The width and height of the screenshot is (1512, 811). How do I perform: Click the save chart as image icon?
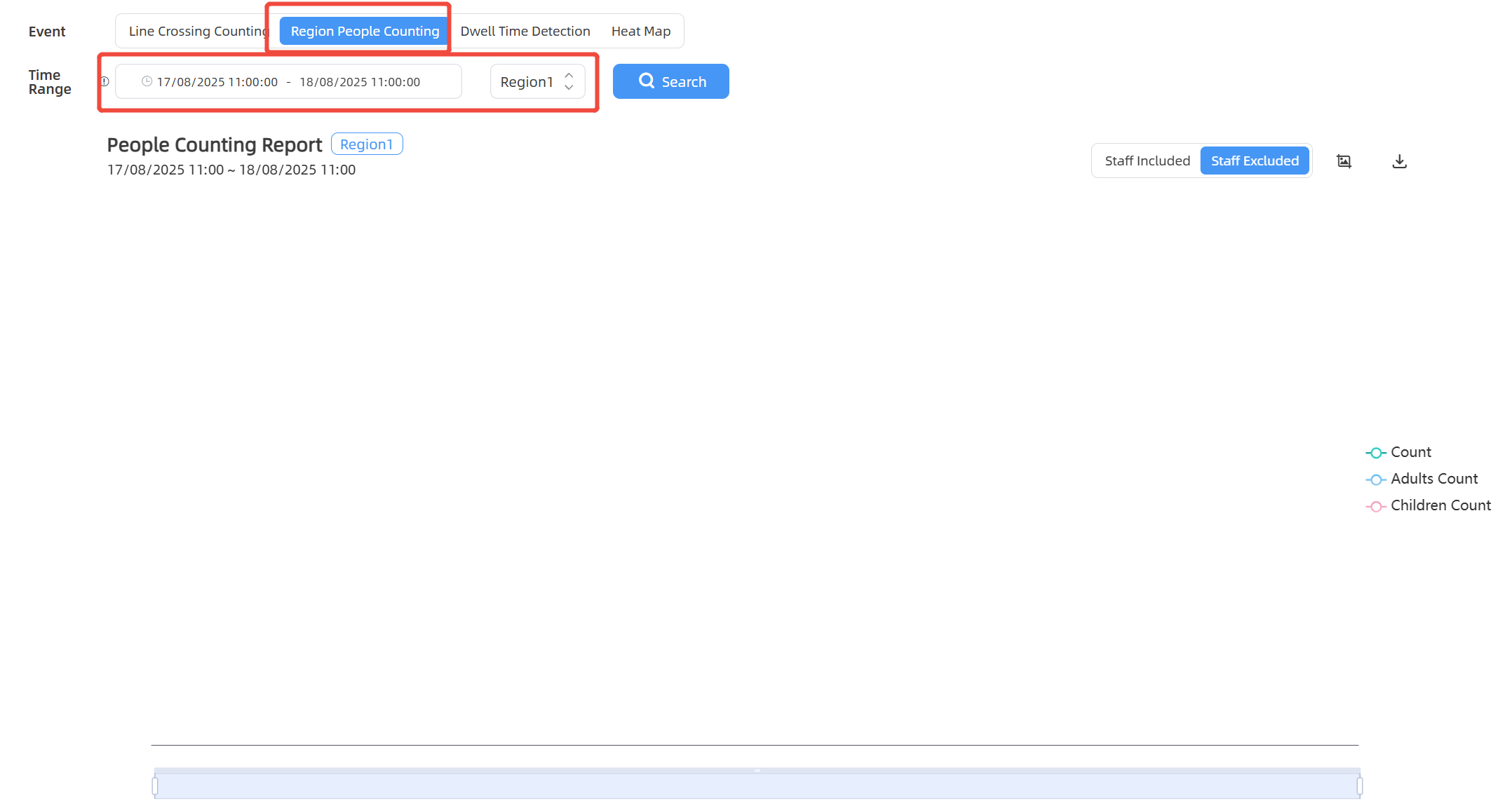[1344, 161]
